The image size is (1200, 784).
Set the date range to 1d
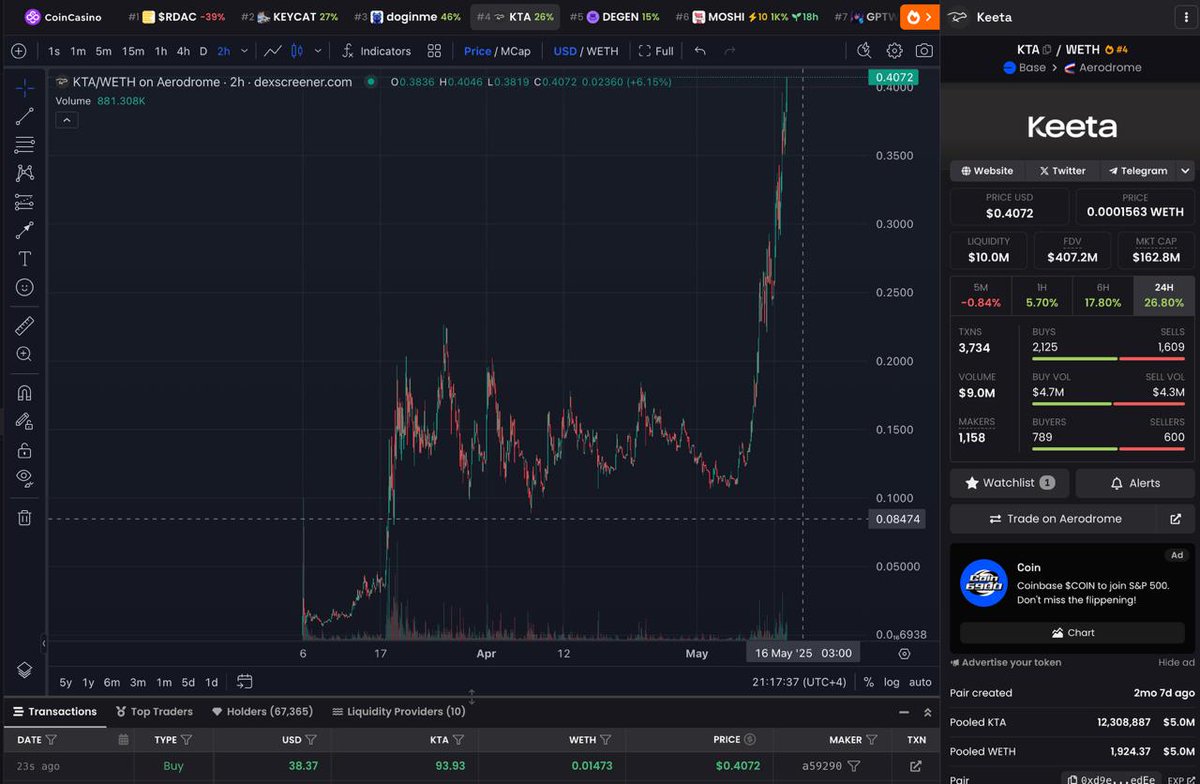[211, 682]
